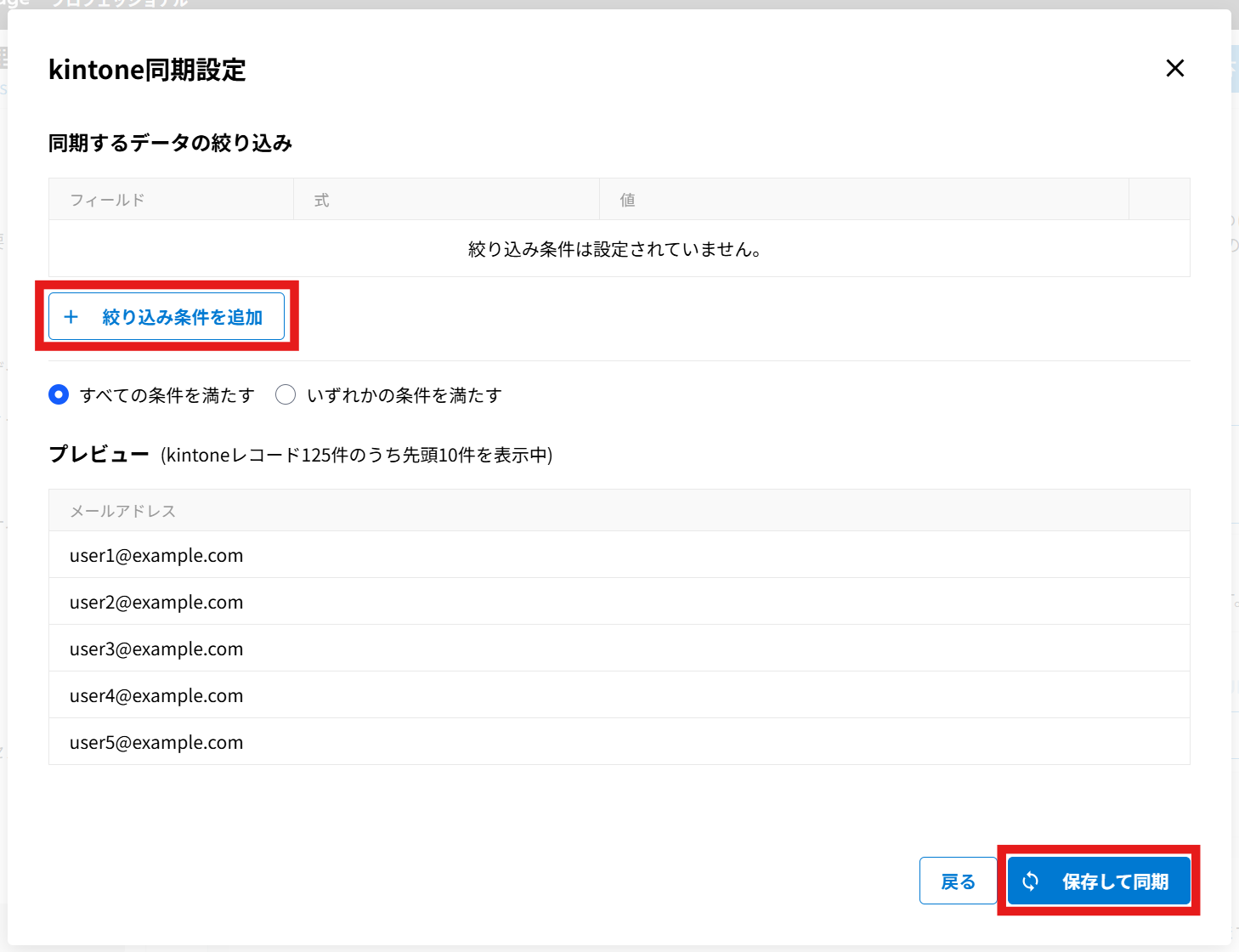Click the フィールド column header
1239x952 pixels.
(x=107, y=200)
